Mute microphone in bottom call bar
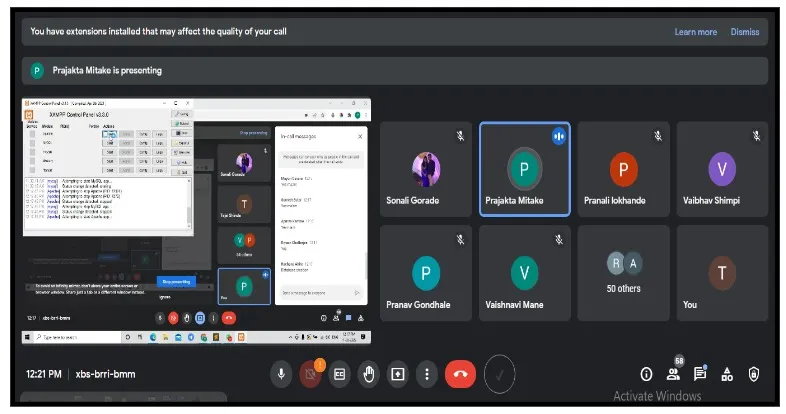Screen dimensions: 786x414 click(x=281, y=374)
